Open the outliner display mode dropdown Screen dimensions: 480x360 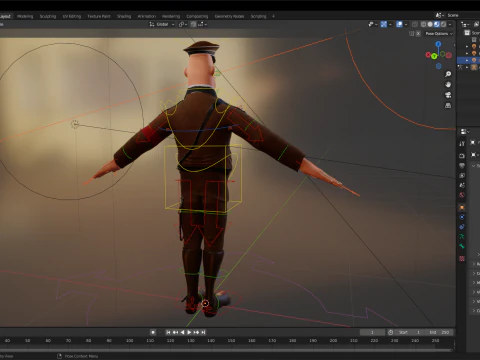[465, 24]
